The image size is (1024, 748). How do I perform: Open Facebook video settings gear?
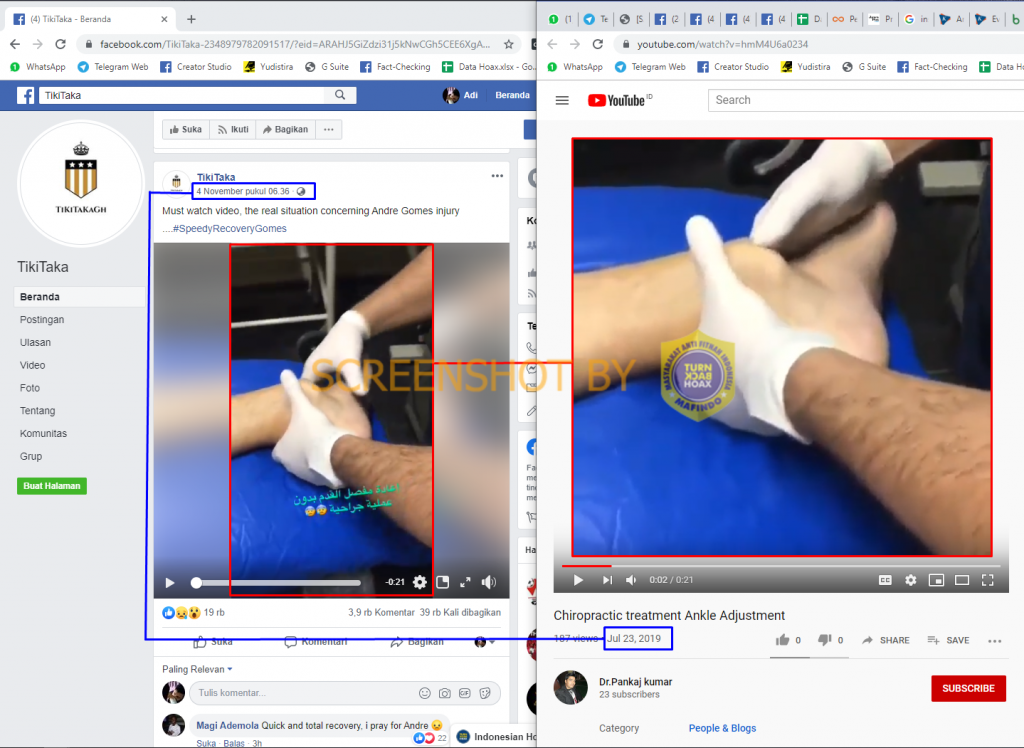click(420, 582)
